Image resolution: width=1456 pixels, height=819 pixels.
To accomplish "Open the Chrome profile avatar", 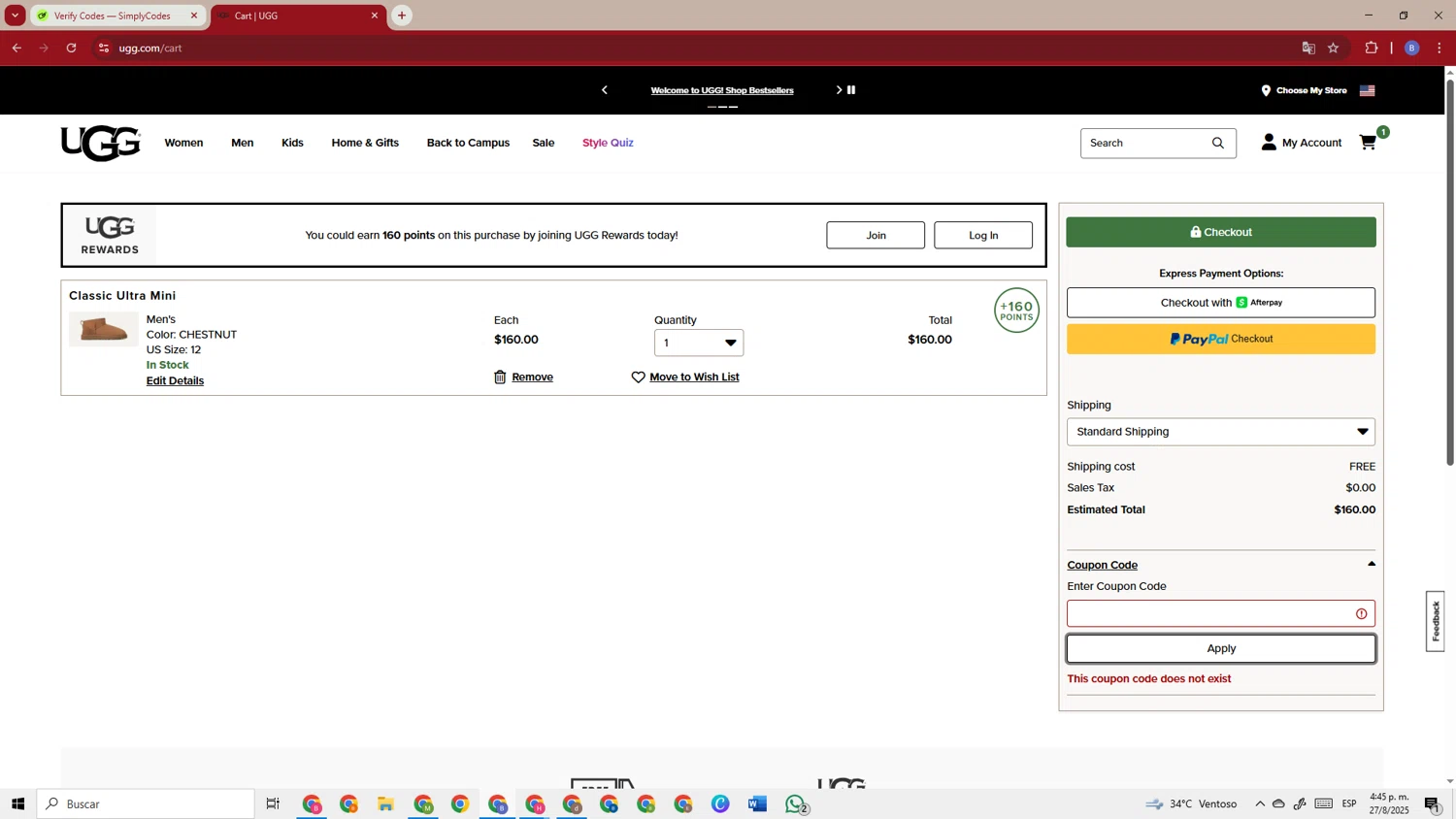I will point(1412,48).
